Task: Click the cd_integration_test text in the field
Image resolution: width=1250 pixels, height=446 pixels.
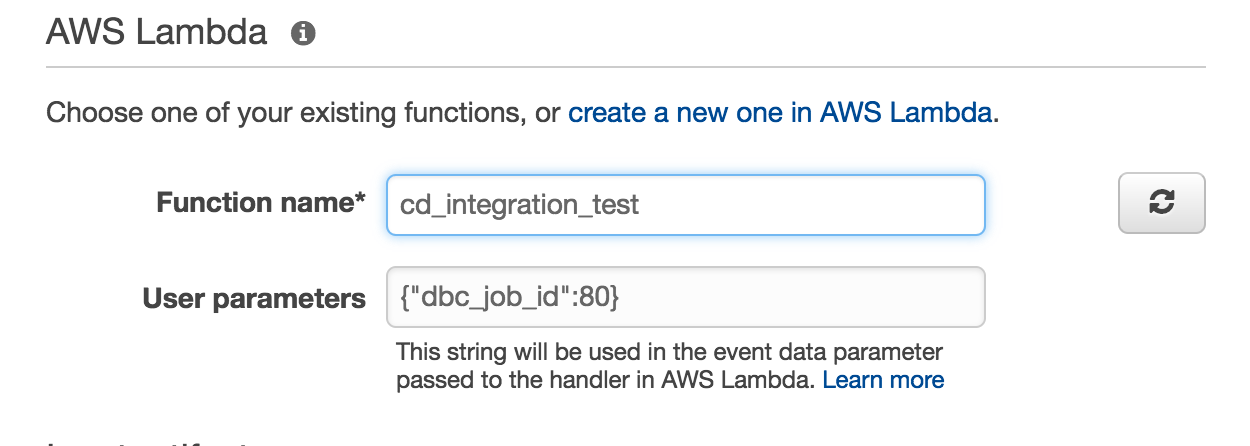Action: tap(519, 205)
